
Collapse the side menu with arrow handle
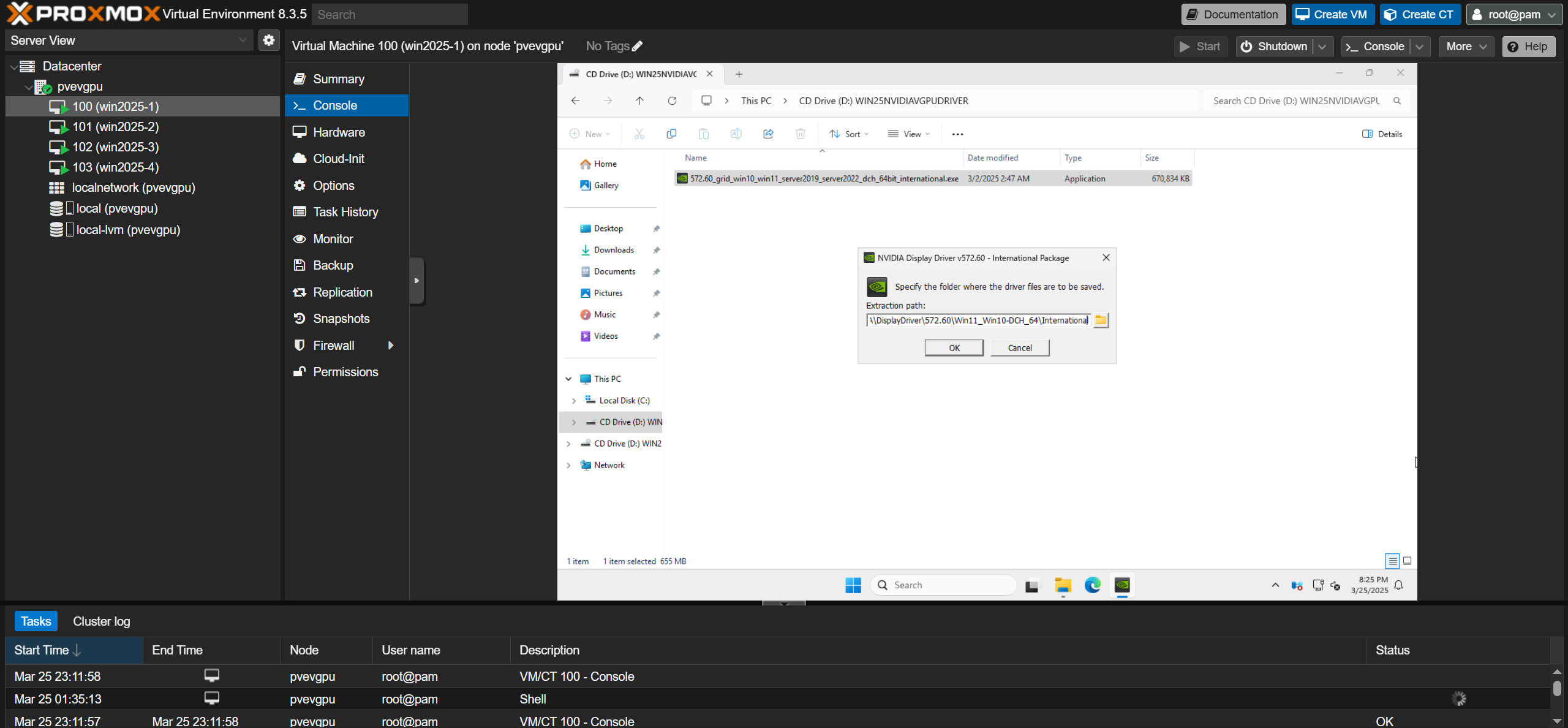417,281
